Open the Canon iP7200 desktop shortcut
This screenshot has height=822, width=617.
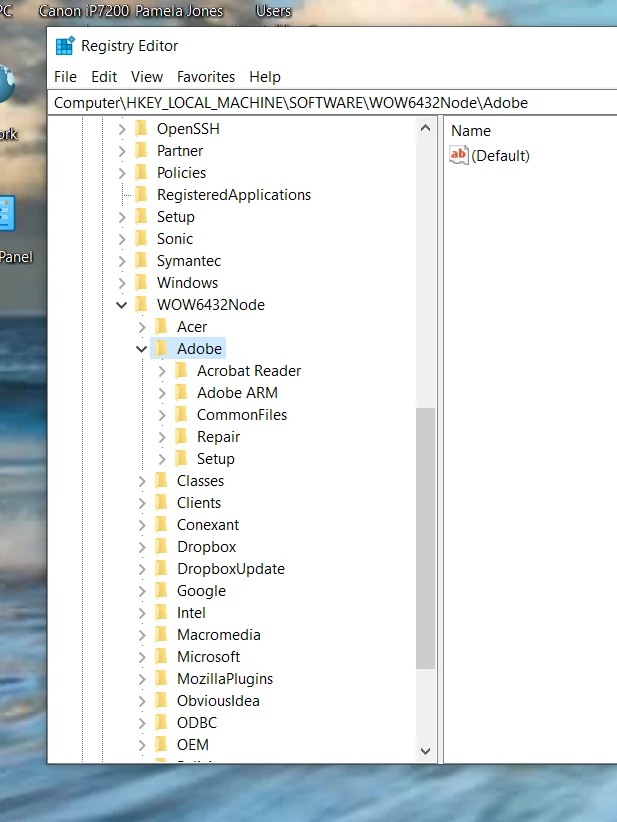(x=83, y=10)
